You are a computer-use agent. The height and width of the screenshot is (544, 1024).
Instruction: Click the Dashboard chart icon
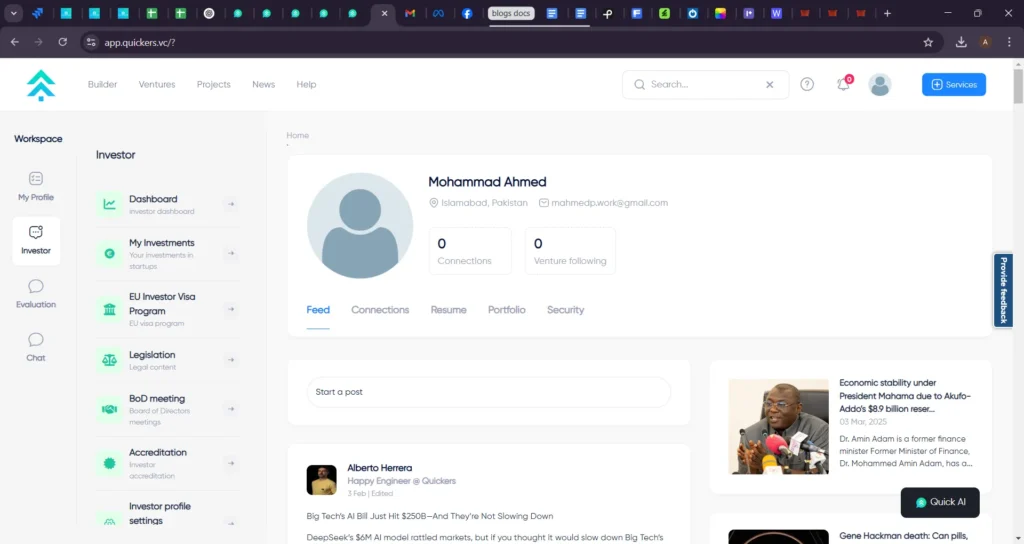tap(109, 205)
